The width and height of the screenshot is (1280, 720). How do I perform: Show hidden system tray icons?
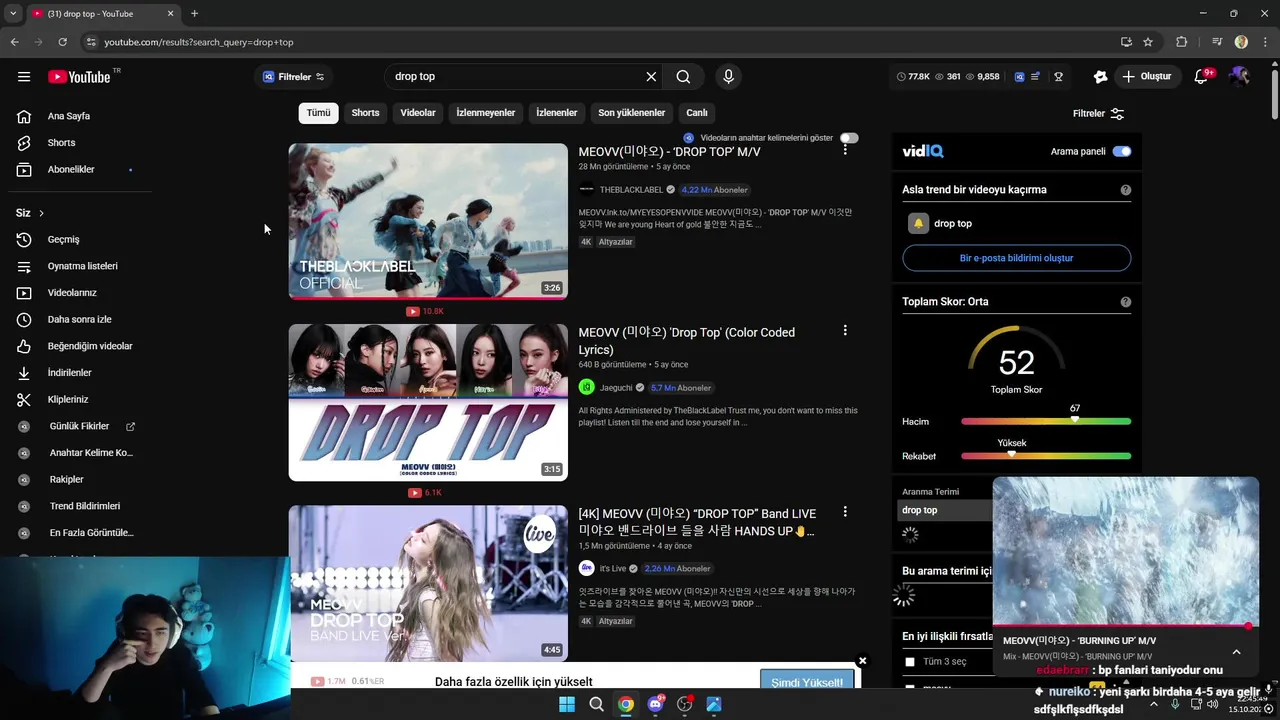pos(1153,704)
